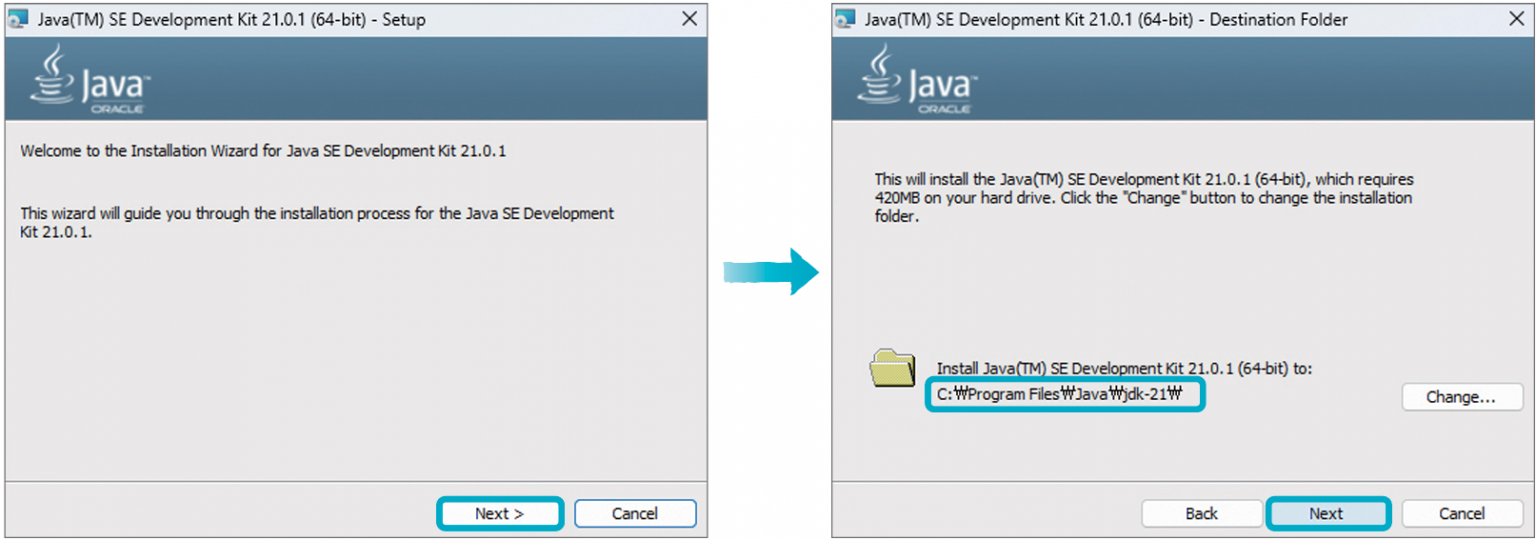This screenshot has height=540, width=1536.
Task: Click the Destination Folder window title text
Action: click(1106, 19)
